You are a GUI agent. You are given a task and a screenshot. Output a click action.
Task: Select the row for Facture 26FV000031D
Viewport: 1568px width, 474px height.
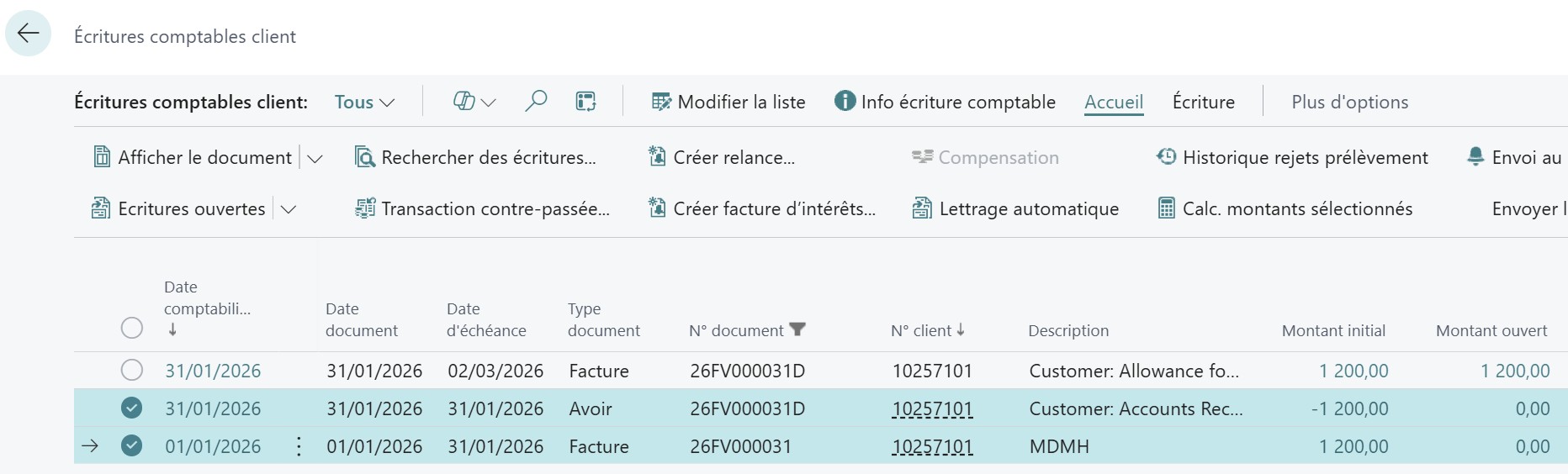[x=132, y=370]
